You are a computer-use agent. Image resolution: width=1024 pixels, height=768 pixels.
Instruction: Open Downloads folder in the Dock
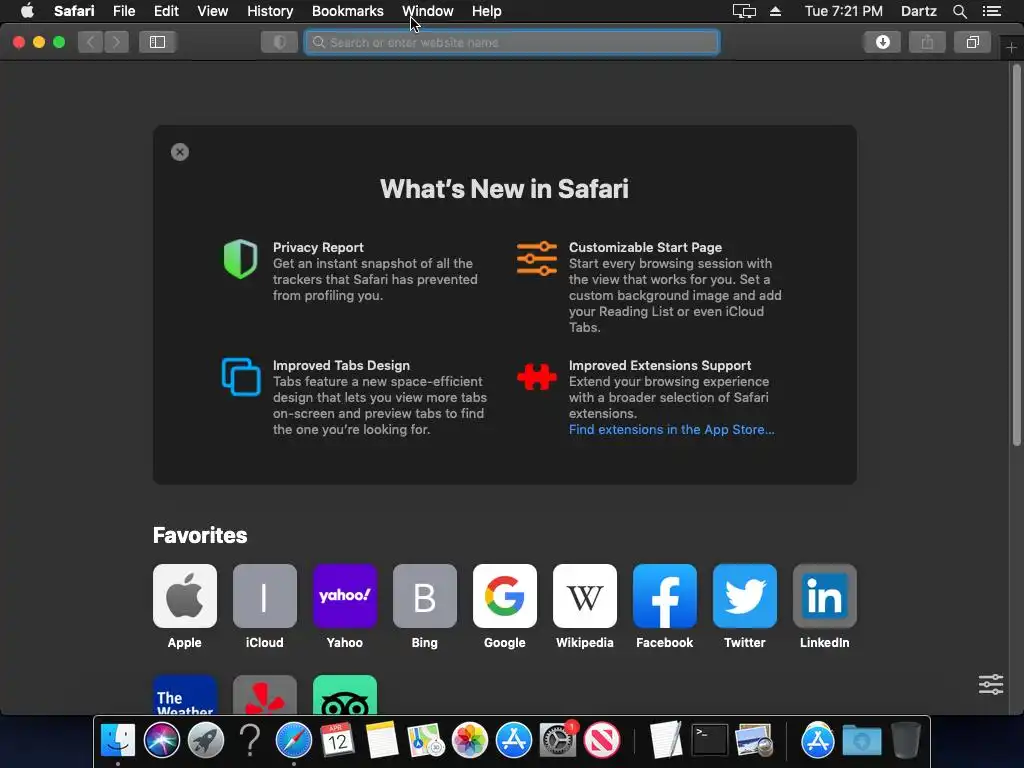[861, 740]
